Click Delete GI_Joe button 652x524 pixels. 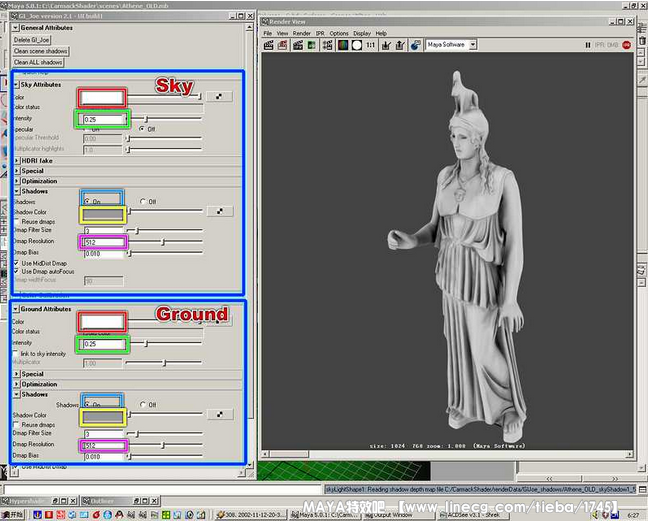pyautogui.click(x=32, y=40)
